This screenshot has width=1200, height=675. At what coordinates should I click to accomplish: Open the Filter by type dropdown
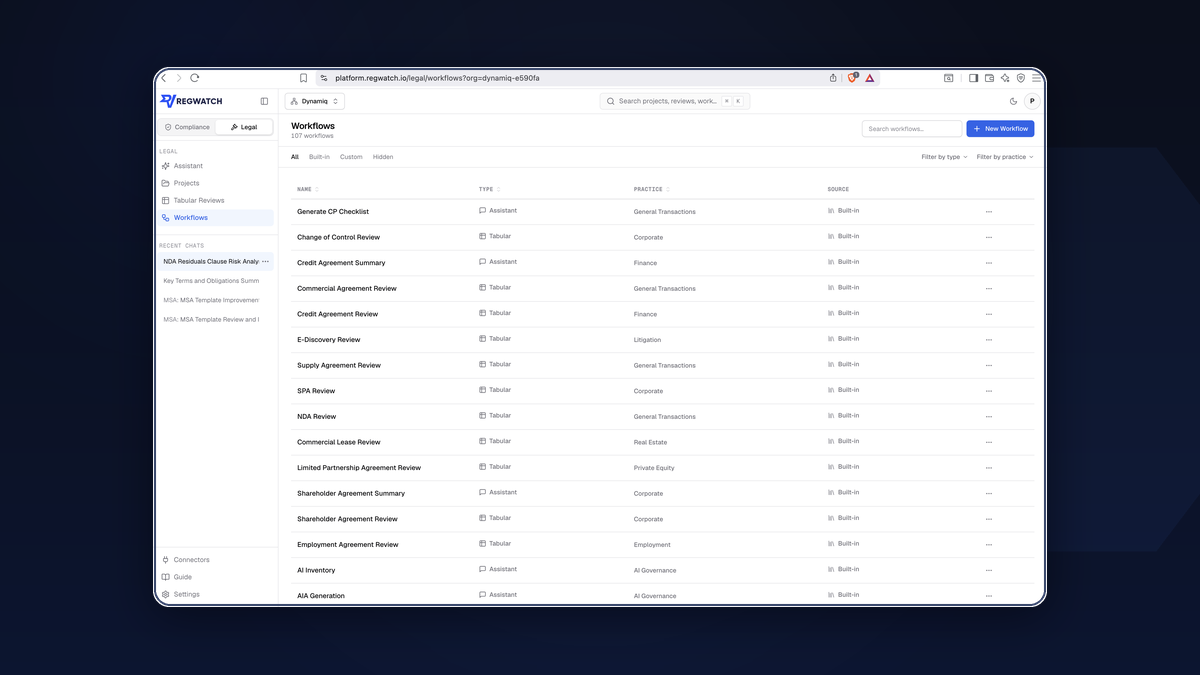[944, 157]
